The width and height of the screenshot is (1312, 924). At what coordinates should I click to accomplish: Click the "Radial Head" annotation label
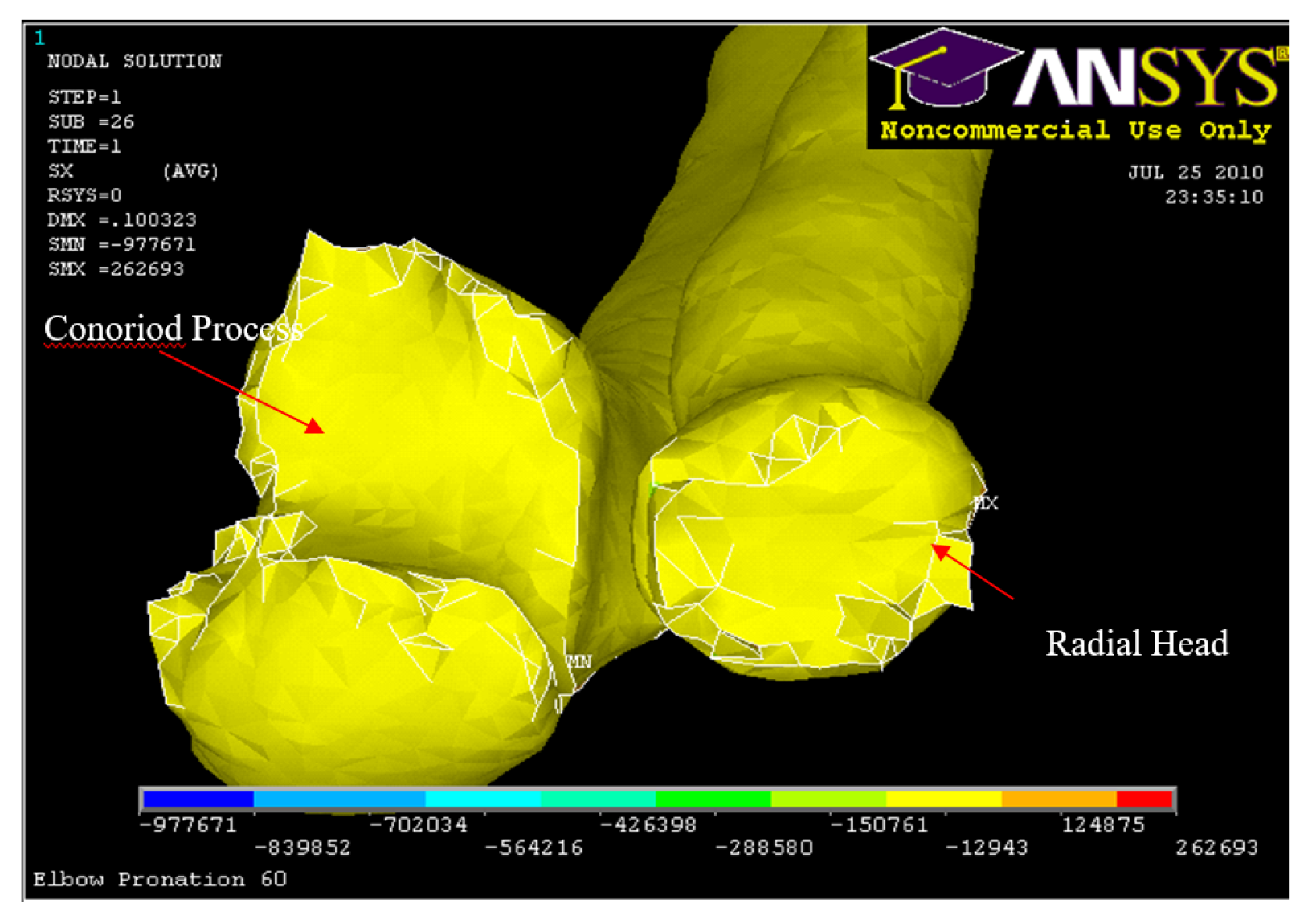[1136, 644]
